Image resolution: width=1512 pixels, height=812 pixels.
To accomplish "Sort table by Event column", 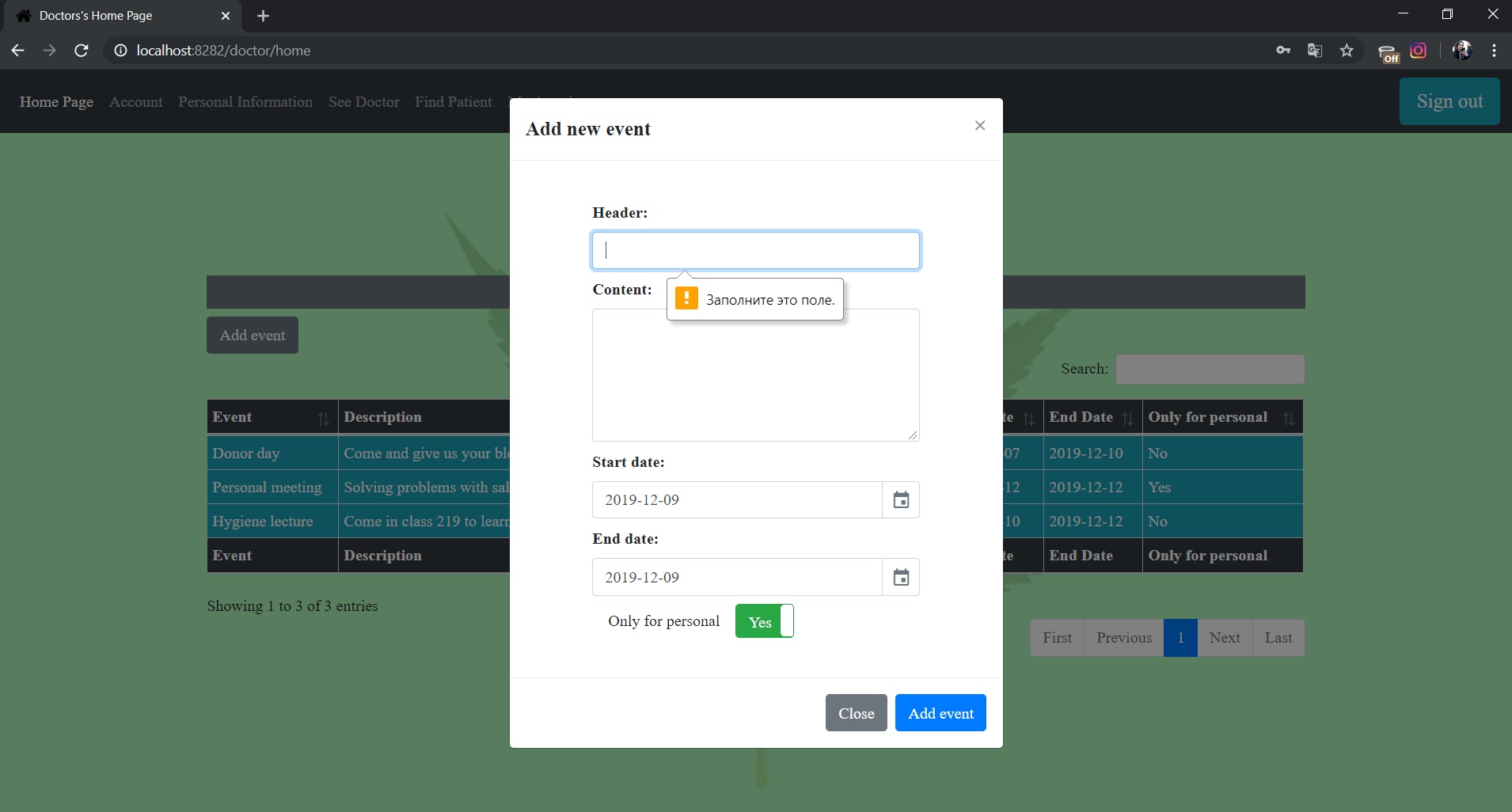I will coord(271,417).
